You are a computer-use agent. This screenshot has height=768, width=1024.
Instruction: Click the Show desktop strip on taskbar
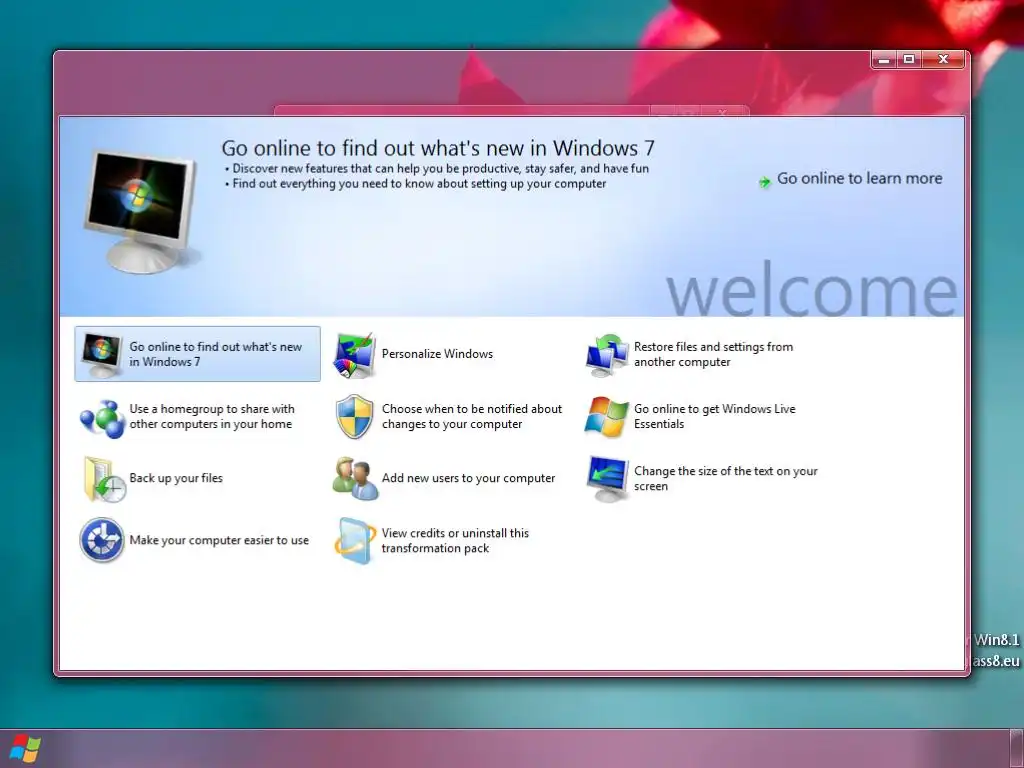click(1017, 748)
